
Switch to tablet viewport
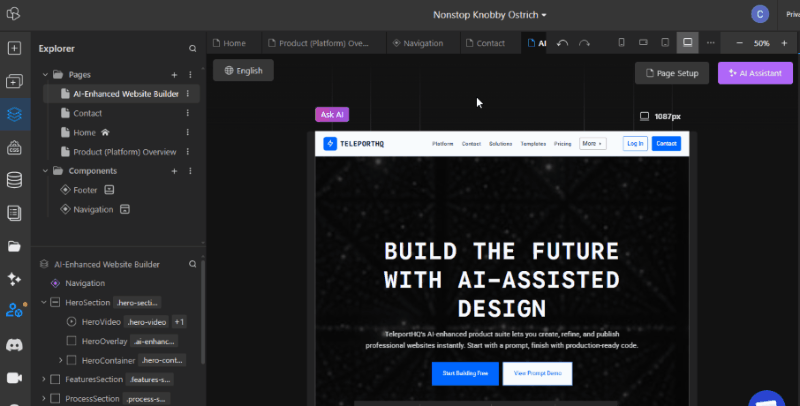pyautogui.click(x=665, y=43)
